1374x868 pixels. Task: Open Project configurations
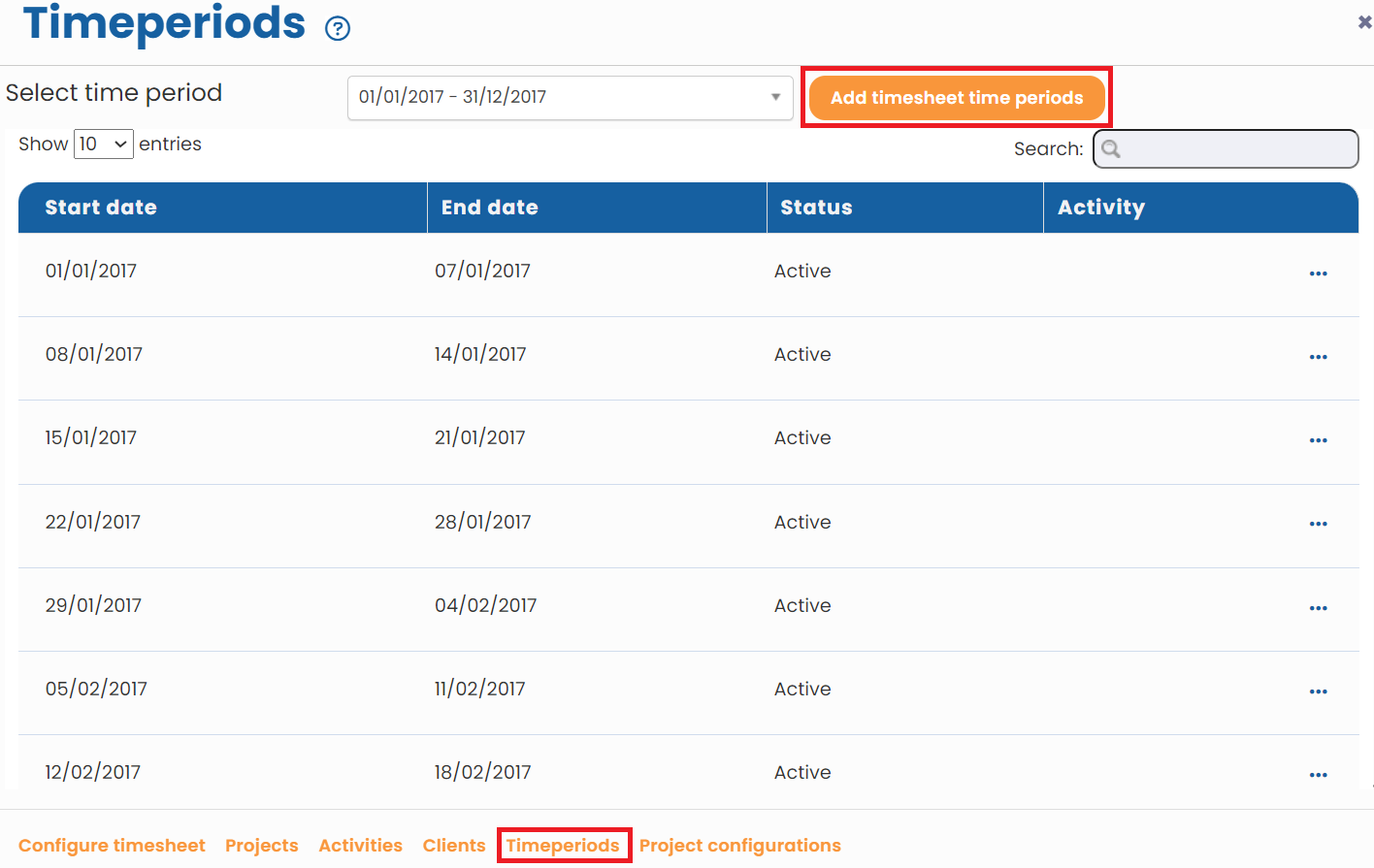[x=739, y=845]
